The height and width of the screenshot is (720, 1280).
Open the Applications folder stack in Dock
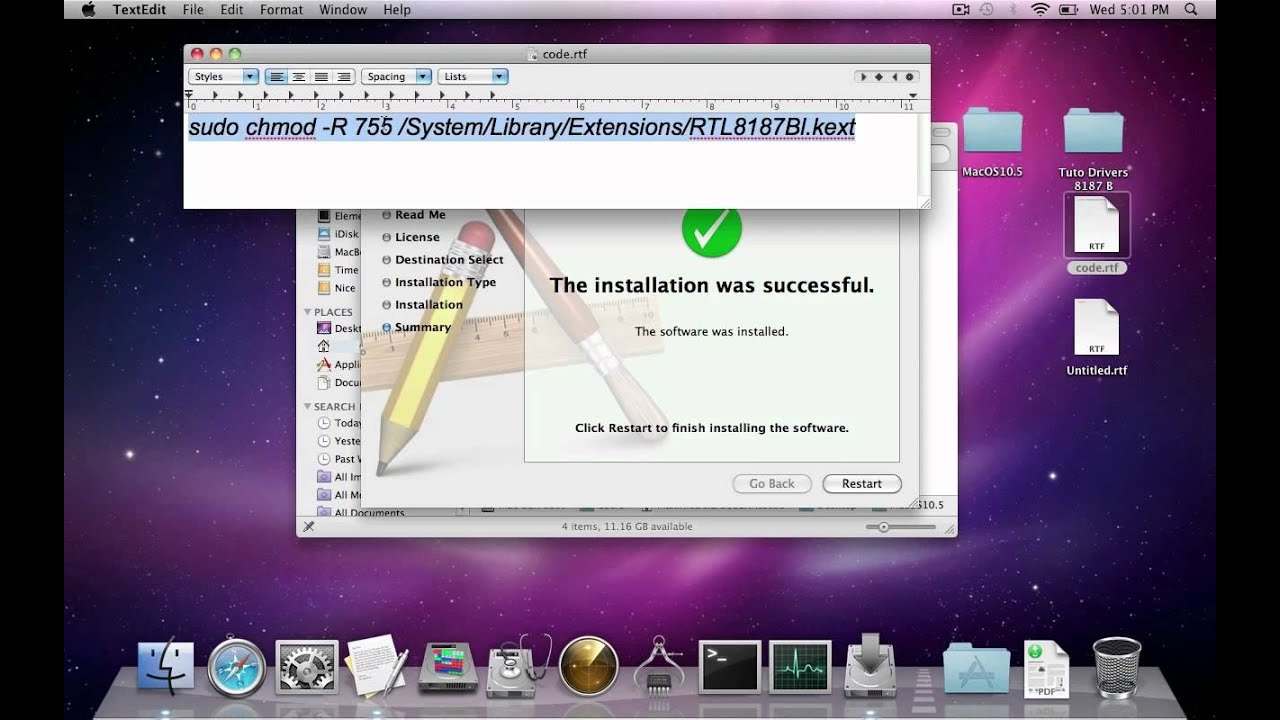coord(976,668)
